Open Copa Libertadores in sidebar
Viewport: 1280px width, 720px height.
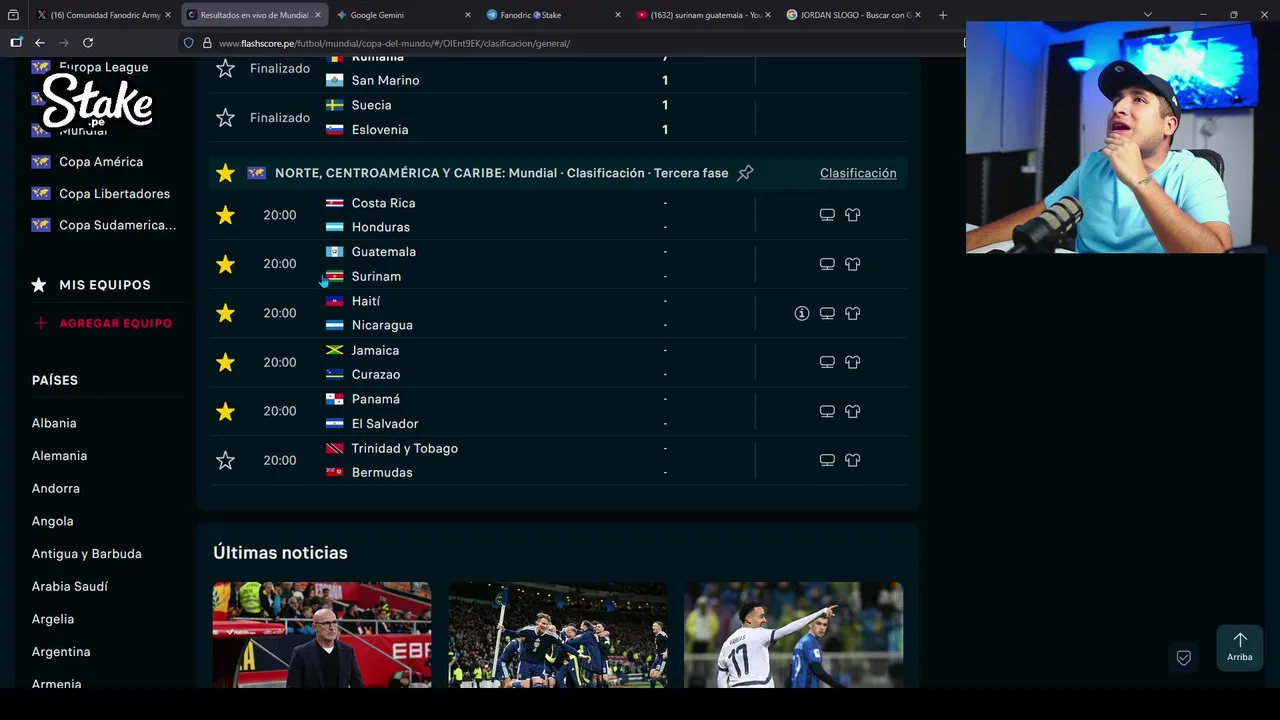click(x=114, y=194)
